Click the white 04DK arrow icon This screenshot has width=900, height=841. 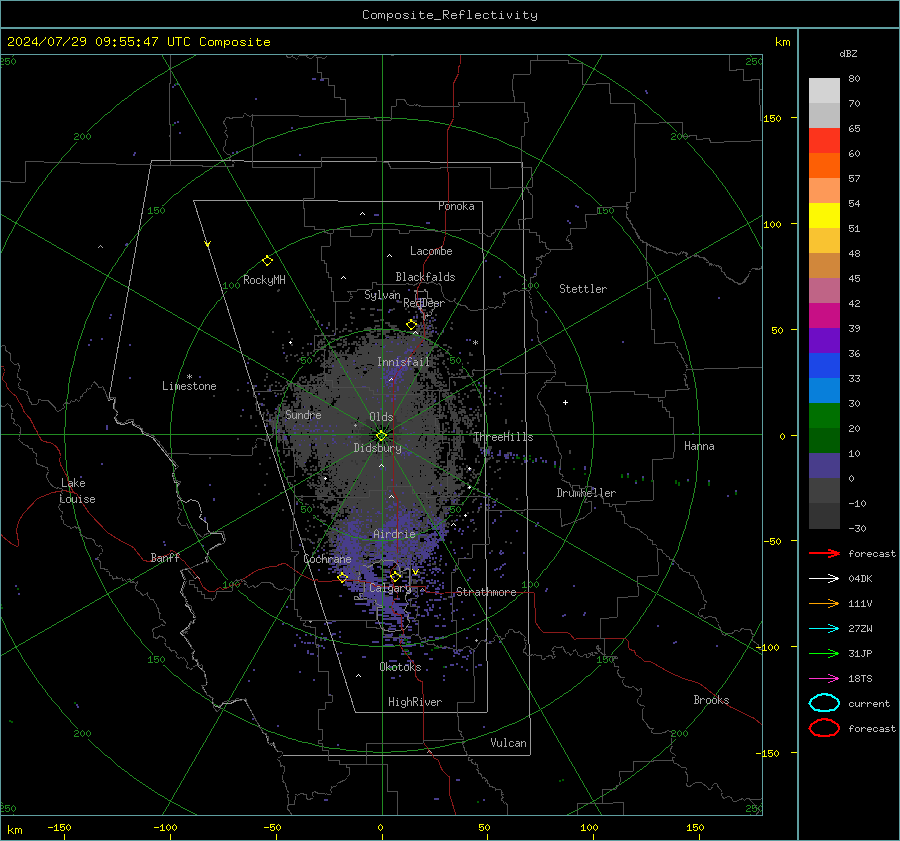point(824,578)
